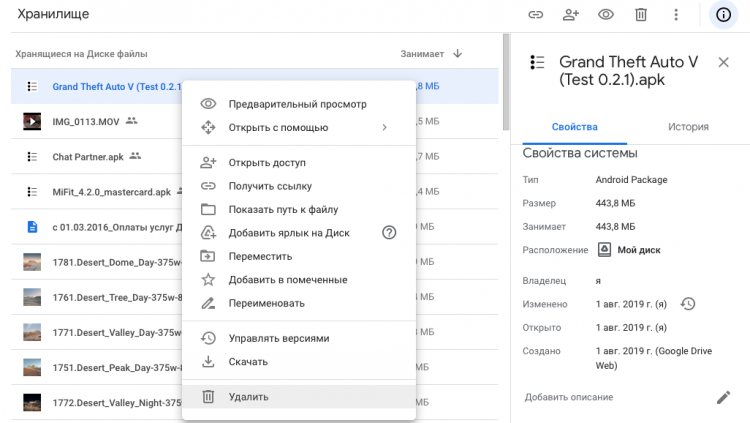Viewport: 750px width, 423px height.
Task: Click the shared people icon next to Chat Partner.apk
Action: click(x=135, y=156)
